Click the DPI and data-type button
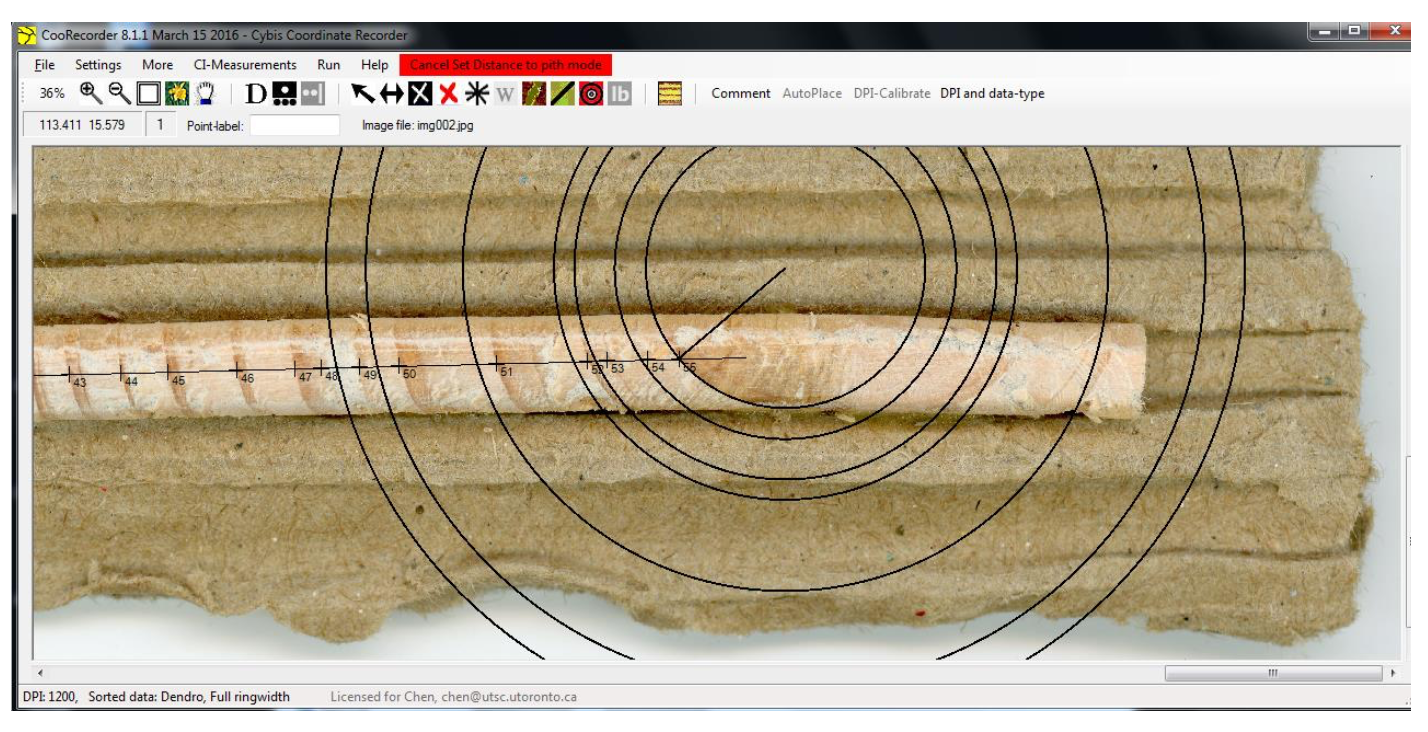Viewport: 1428px width, 732px height. tap(992, 94)
